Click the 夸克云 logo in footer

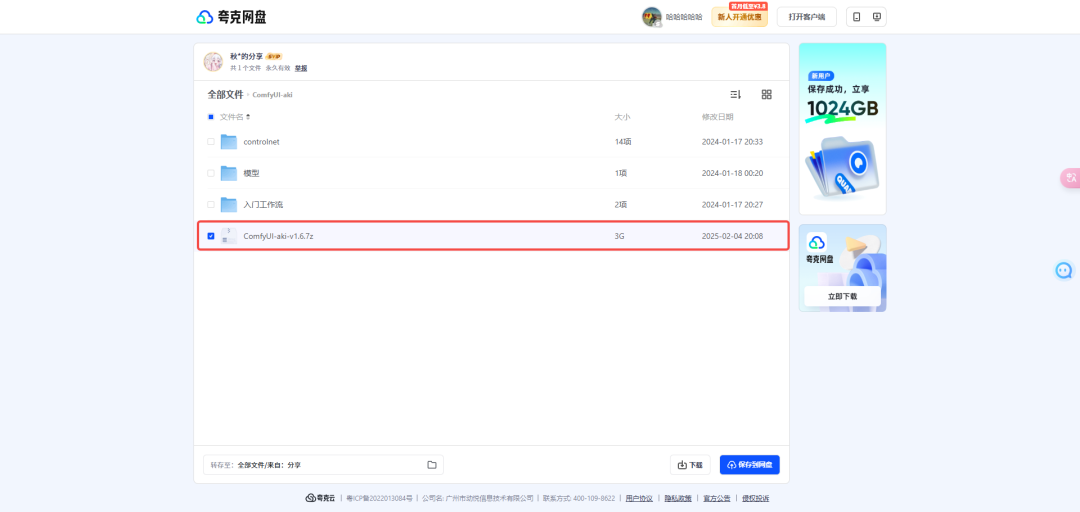point(320,498)
